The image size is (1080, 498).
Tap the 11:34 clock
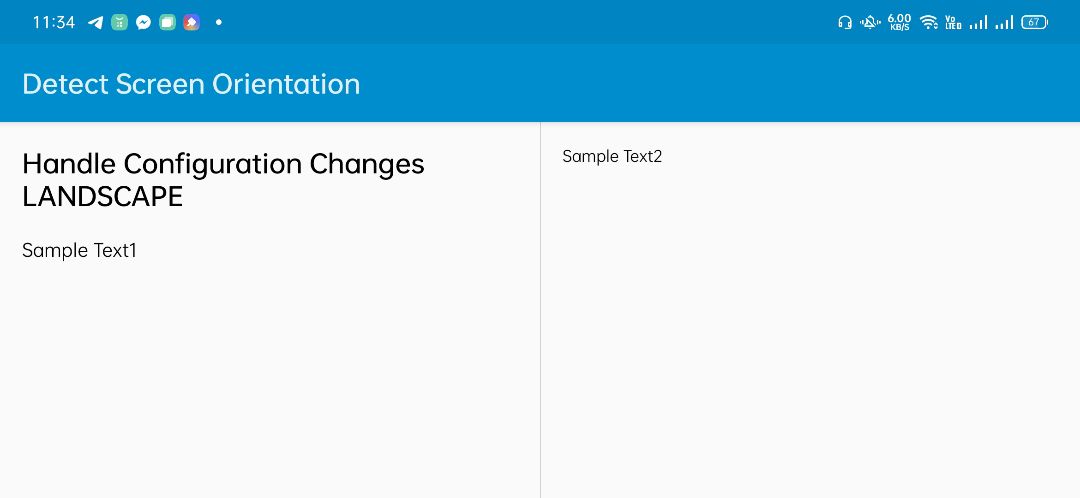coord(54,22)
